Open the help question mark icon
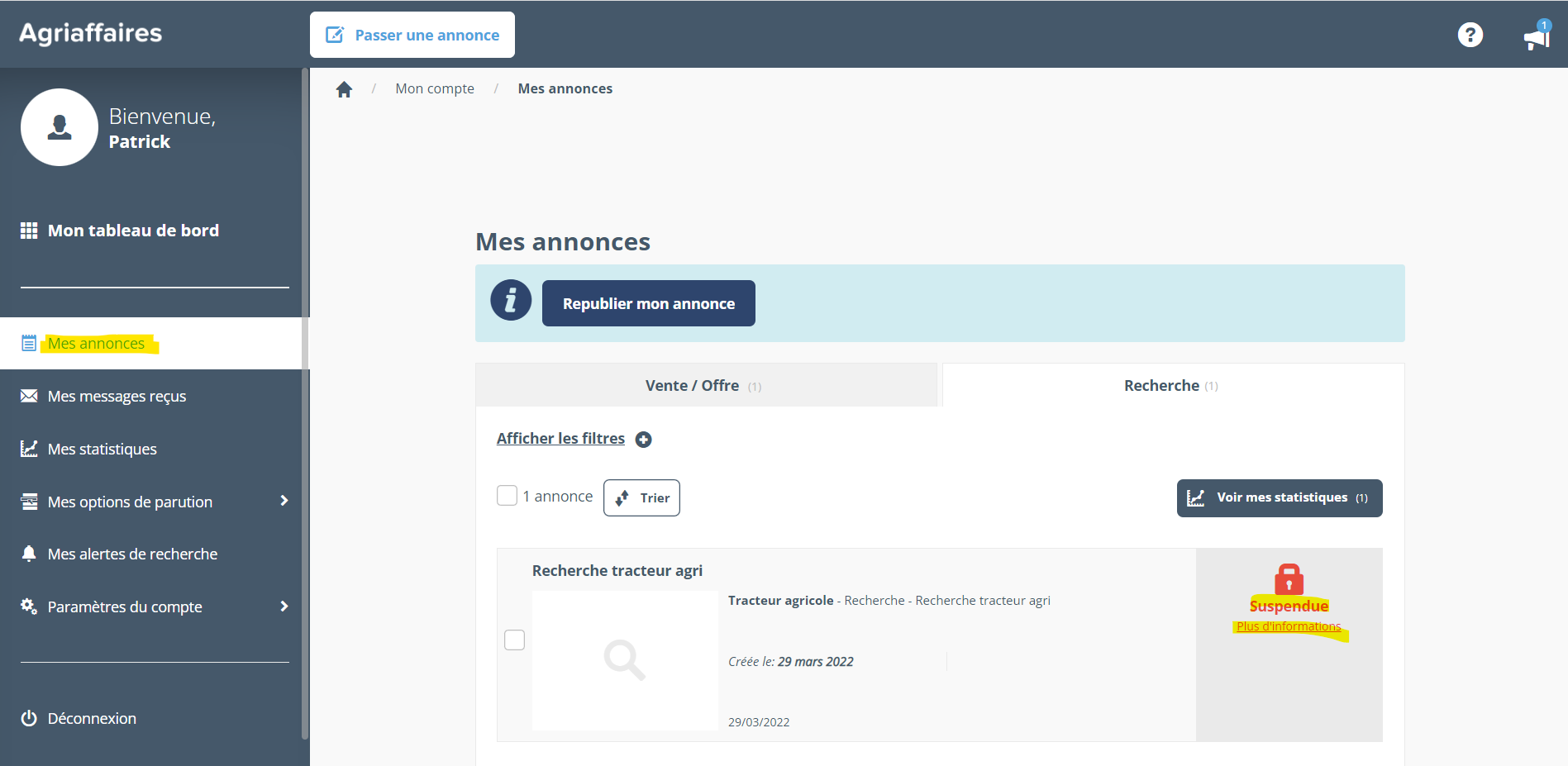This screenshot has width=1568, height=766. click(x=1470, y=35)
